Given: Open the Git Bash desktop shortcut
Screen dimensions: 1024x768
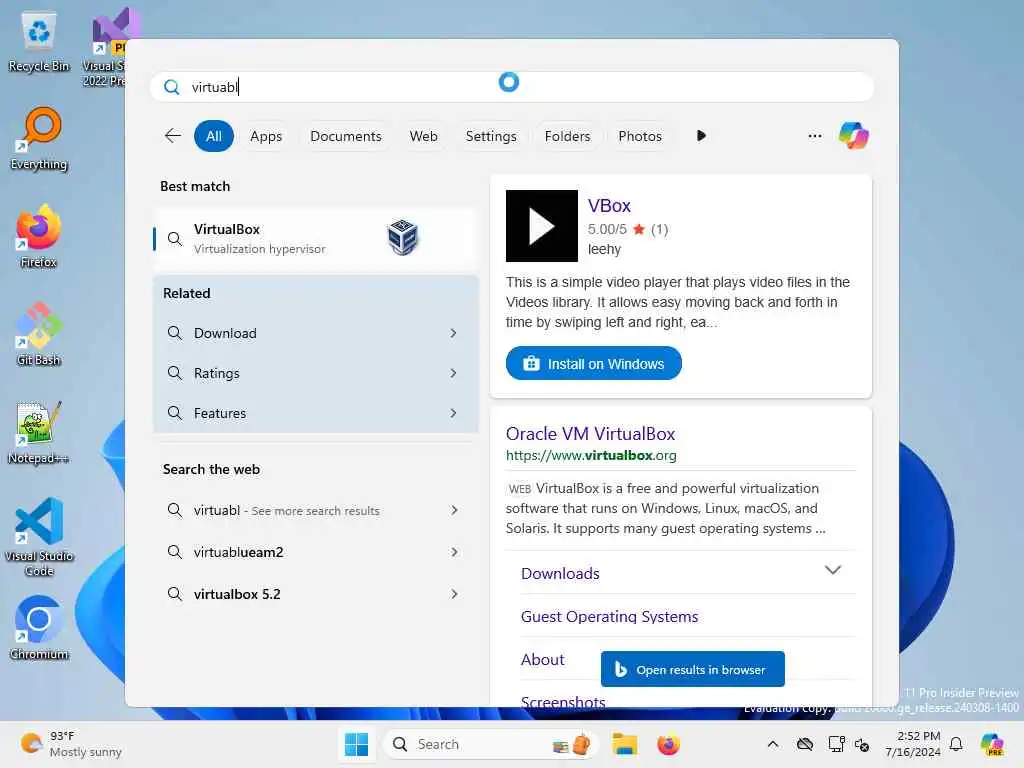Looking at the screenshot, I should 39,334.
